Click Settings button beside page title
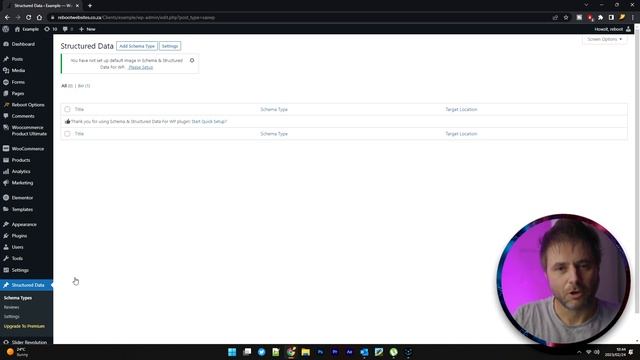 click(x=170, y=46)
